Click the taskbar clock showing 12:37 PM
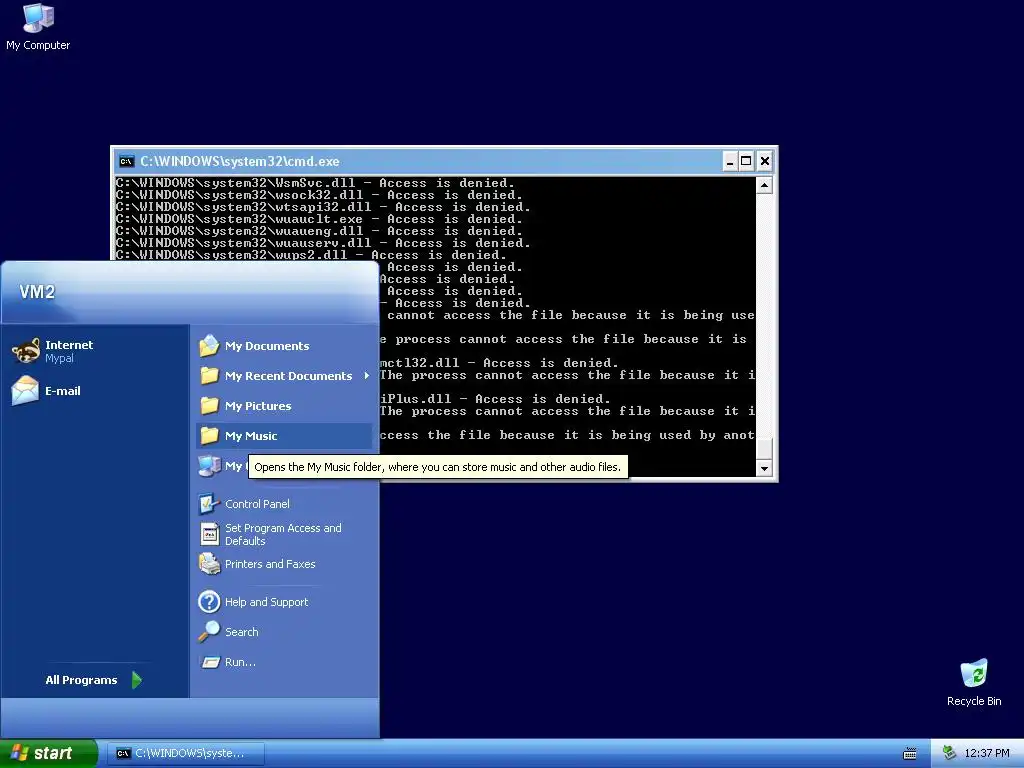 987,753
